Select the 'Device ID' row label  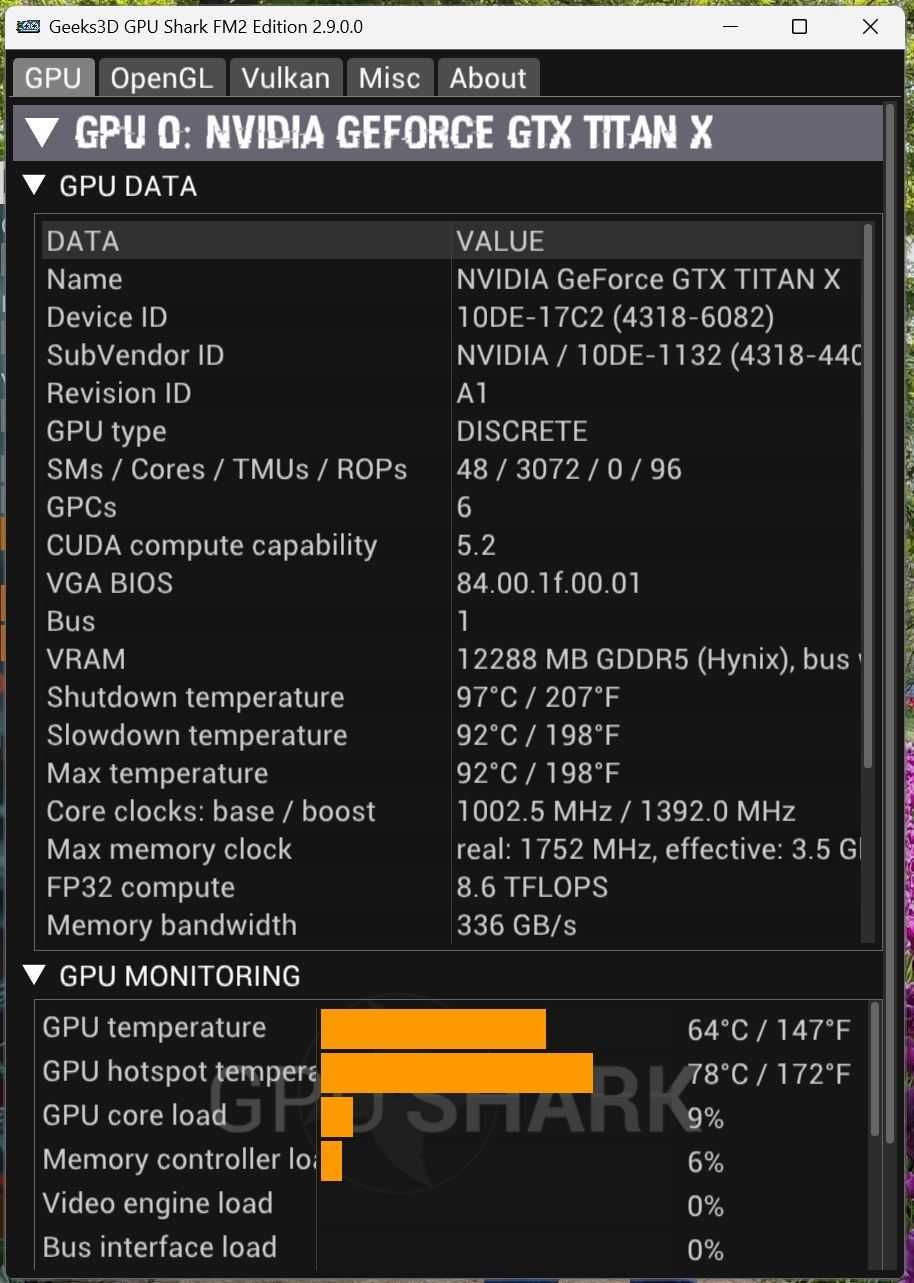pos(107,317)
